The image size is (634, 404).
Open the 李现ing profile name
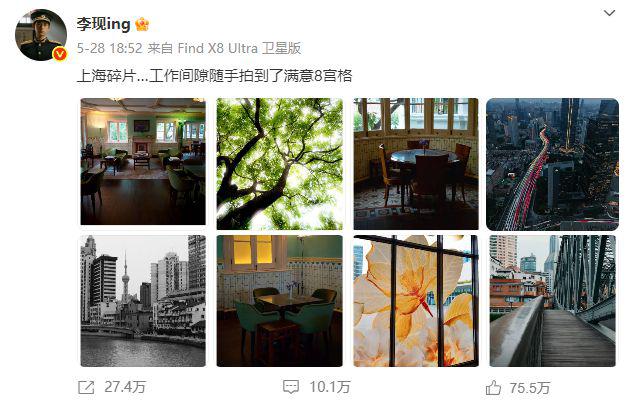104,24
